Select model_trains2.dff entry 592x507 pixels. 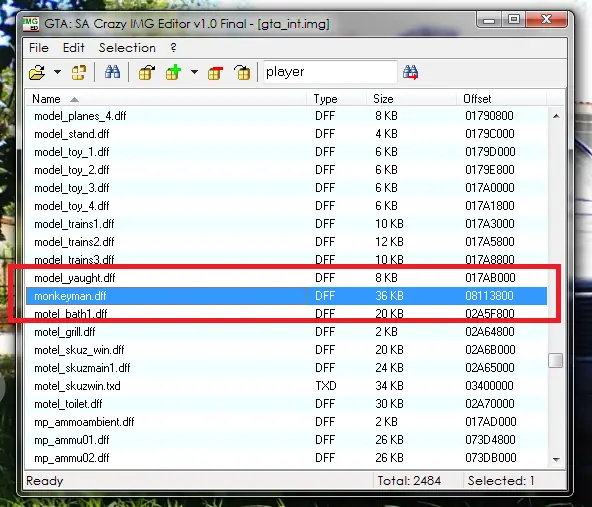(286, 242)
